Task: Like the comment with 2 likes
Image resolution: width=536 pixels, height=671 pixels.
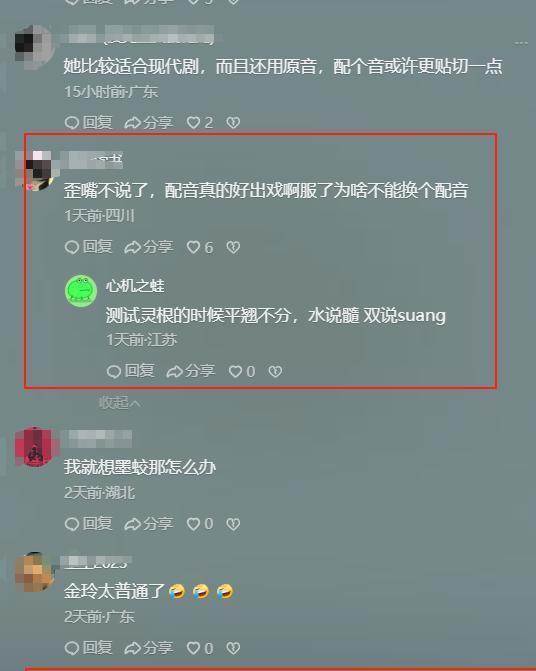Action: [200, 123]
